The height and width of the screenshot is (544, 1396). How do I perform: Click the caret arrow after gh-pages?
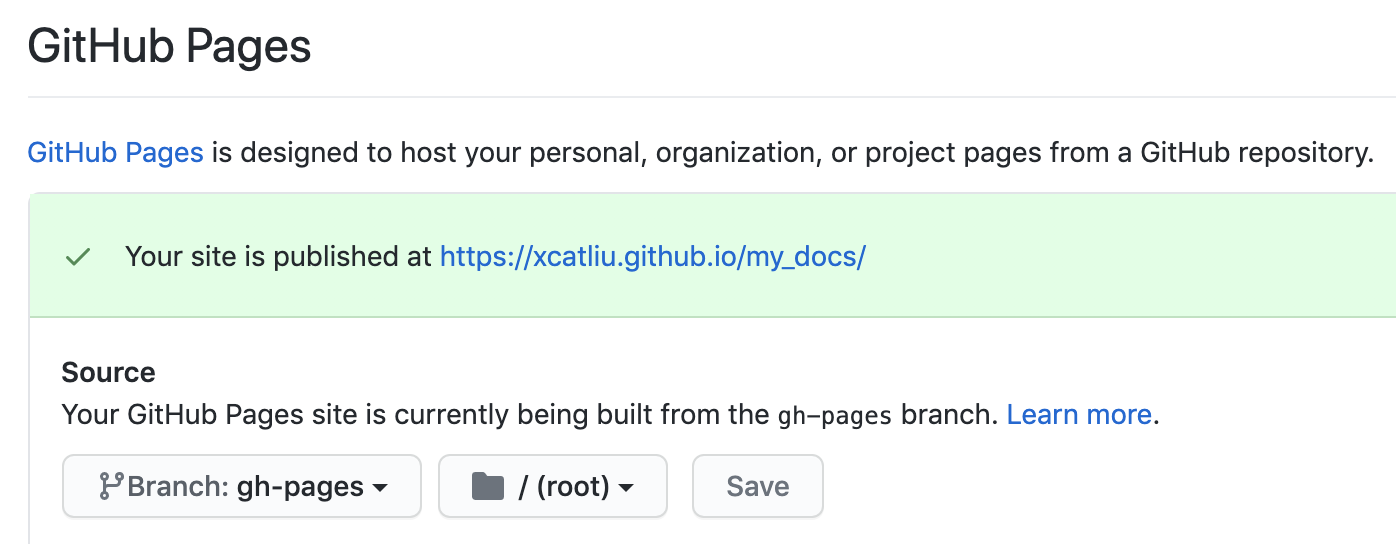[380, 488]
